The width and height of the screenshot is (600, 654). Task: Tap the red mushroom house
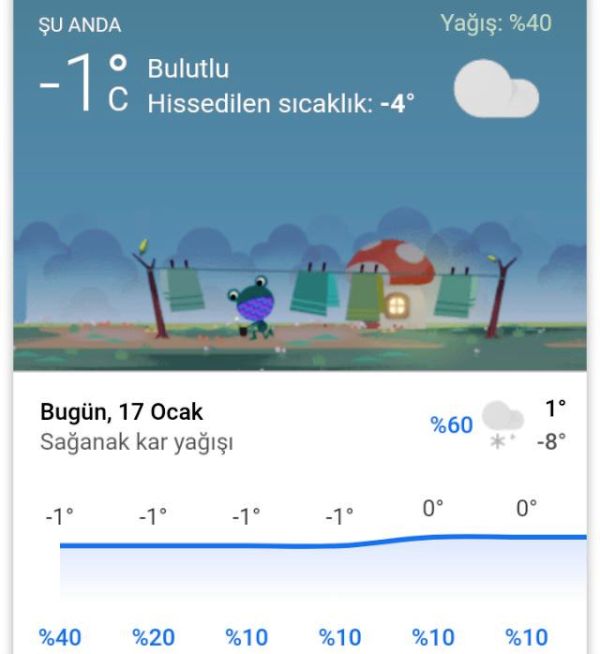(x=390, y=284)
